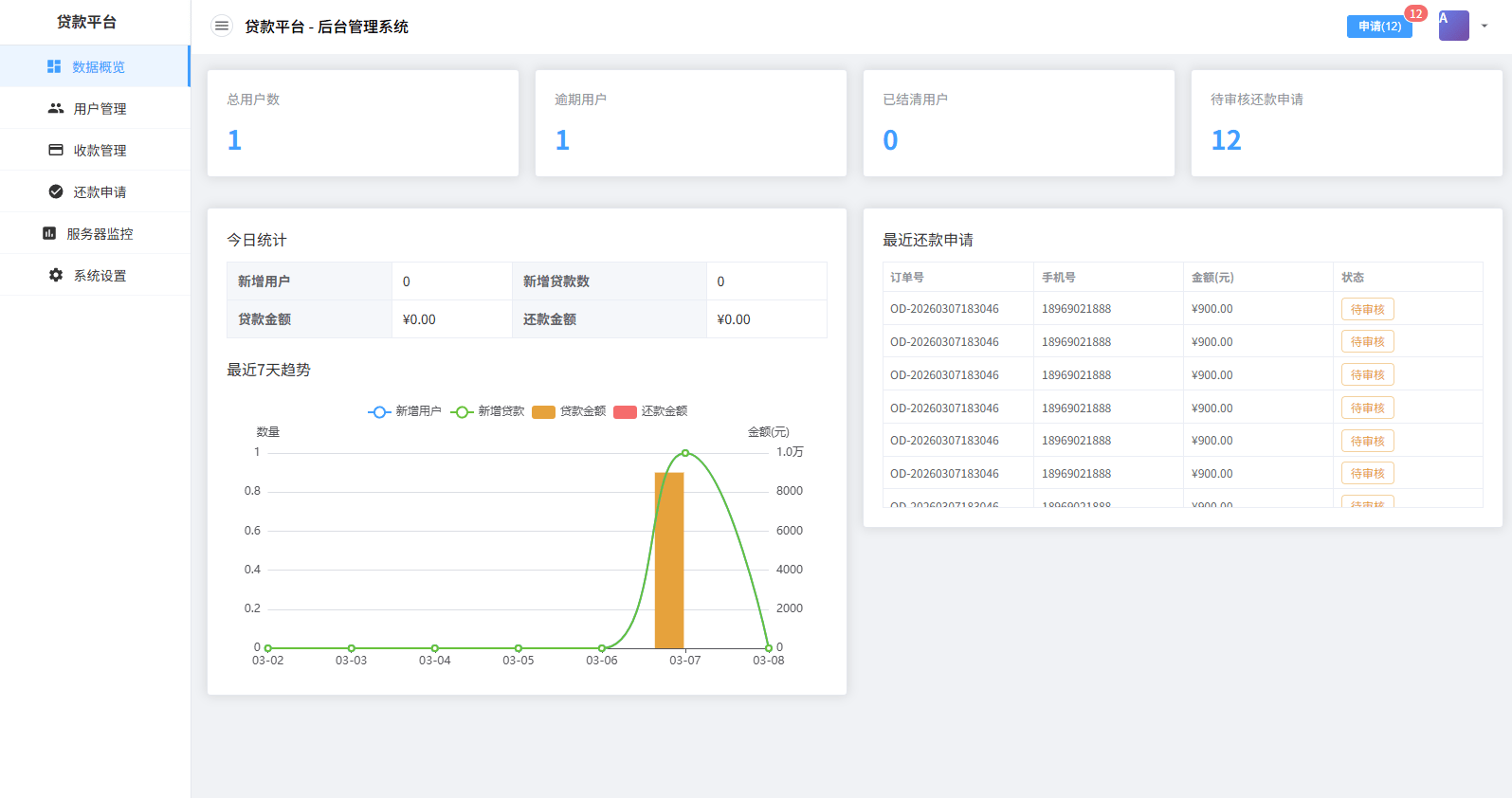The height and width of the screenshot is (798, 1512).
Task: Toggle 新增用户 series in chart legend
Action: tap(405, 411)
